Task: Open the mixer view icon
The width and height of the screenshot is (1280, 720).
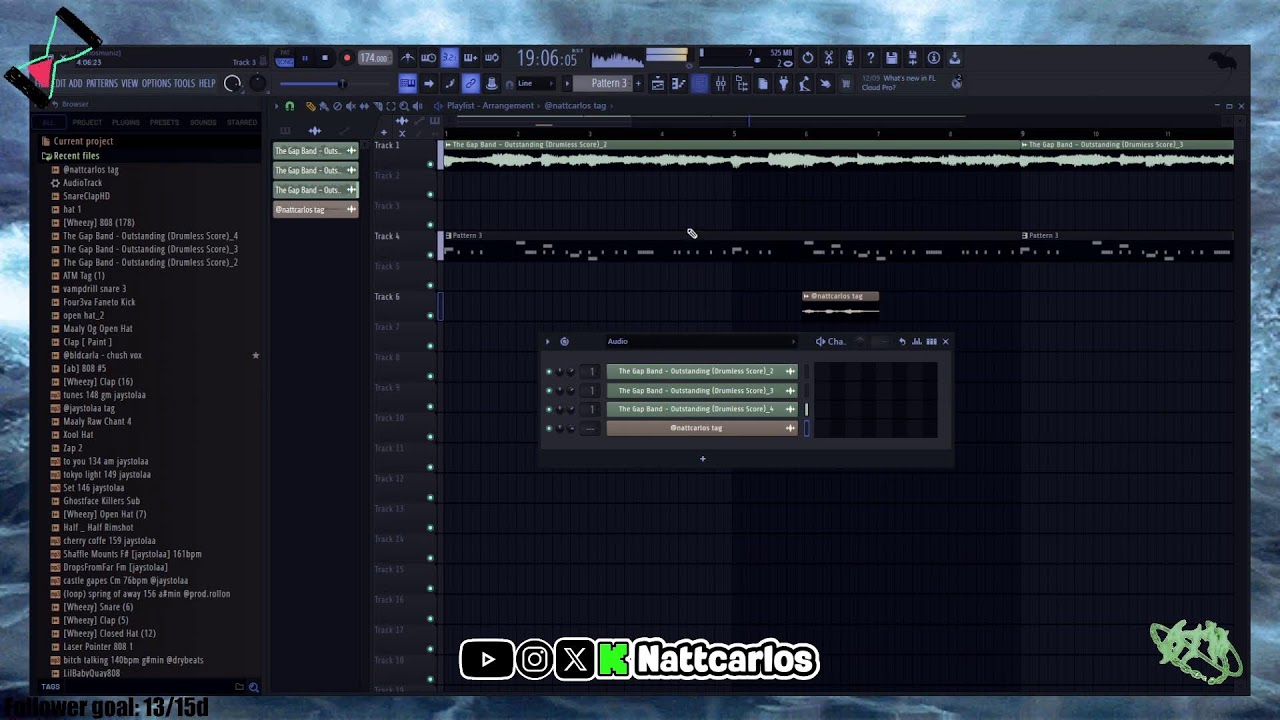Action: click(x=720, y=84)
